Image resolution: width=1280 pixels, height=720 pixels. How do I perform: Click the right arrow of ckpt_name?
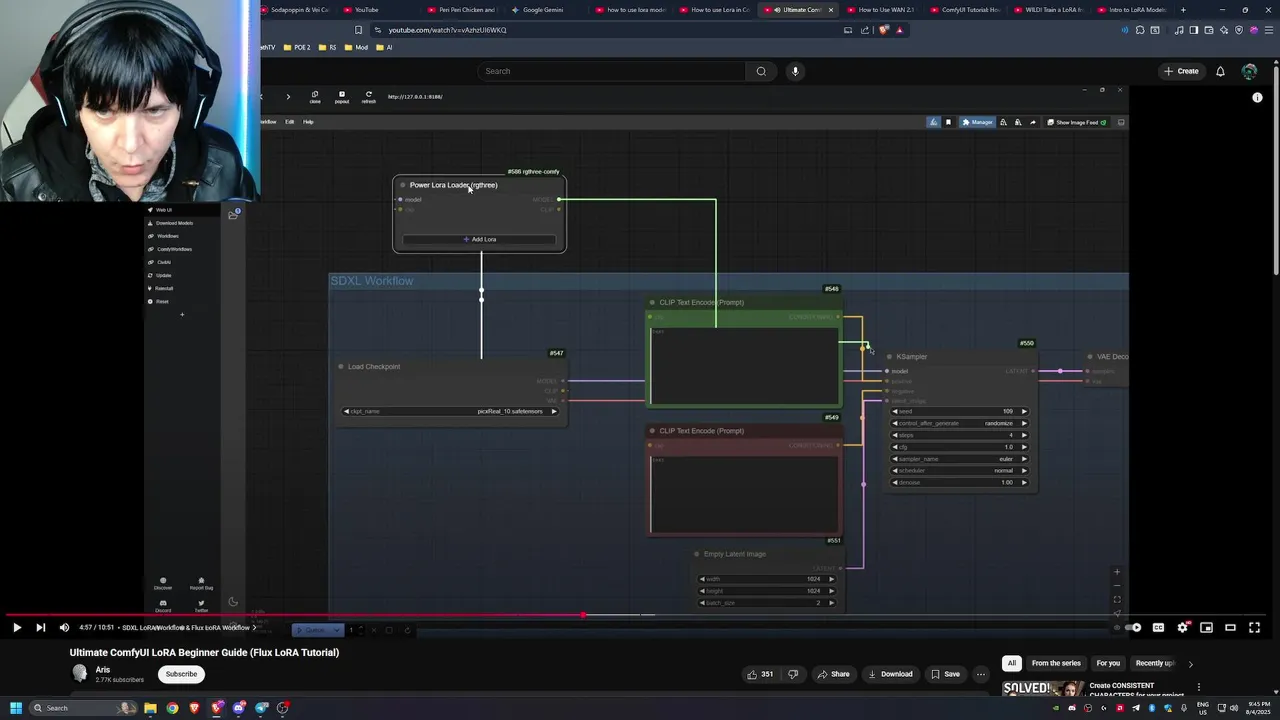point(554,411)
